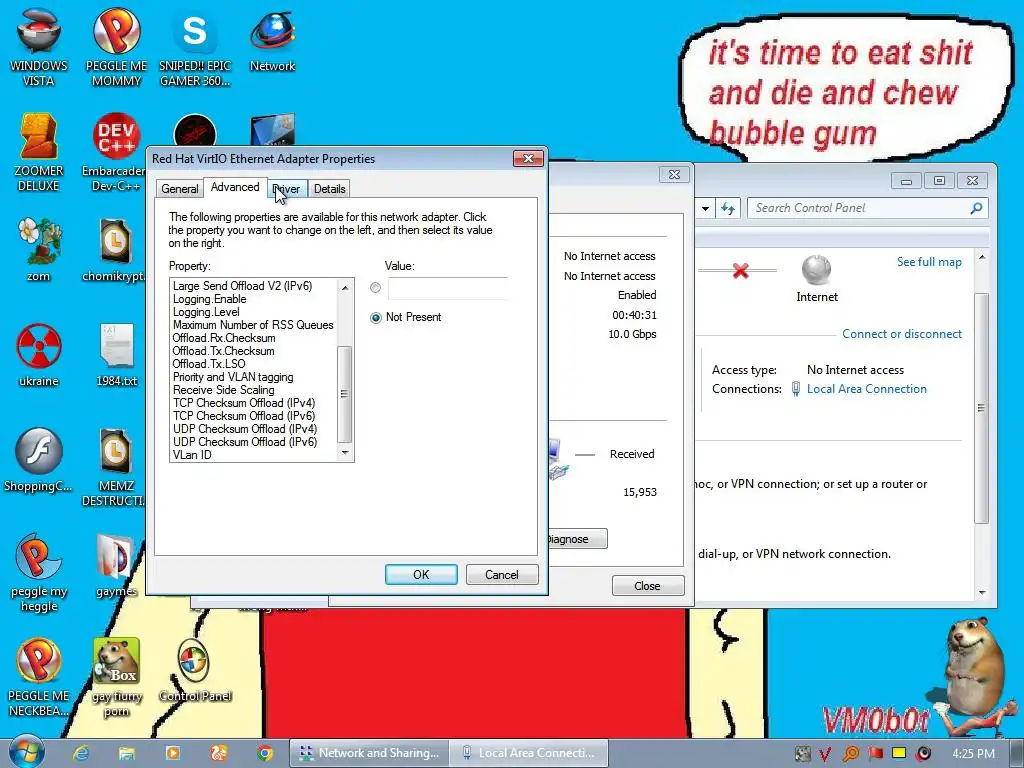This screenshot has width=1024, height=768.
Task: Select the PEGGLE ME MOMMY desktop icon
Action: click(116, 46)
